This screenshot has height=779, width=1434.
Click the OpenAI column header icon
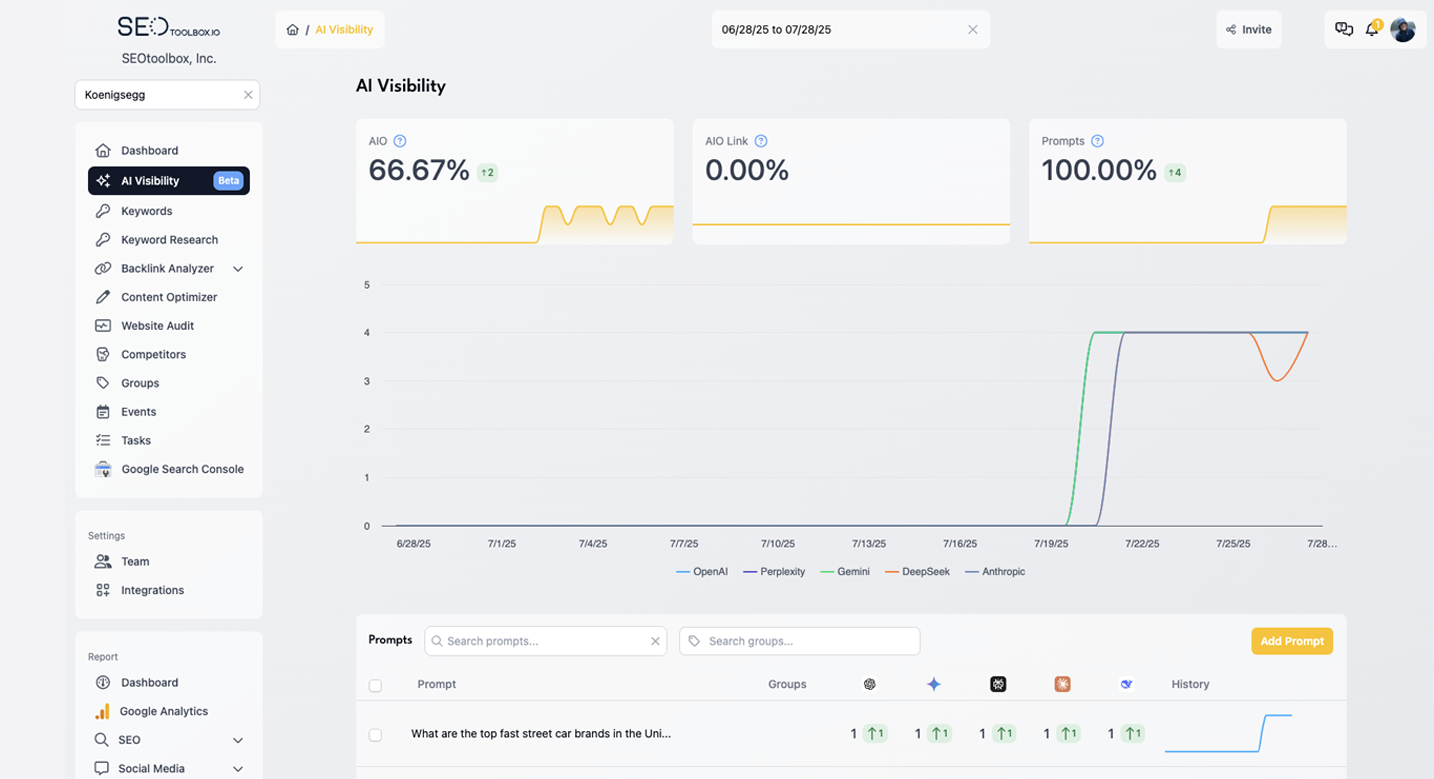[x=870, y=684]
